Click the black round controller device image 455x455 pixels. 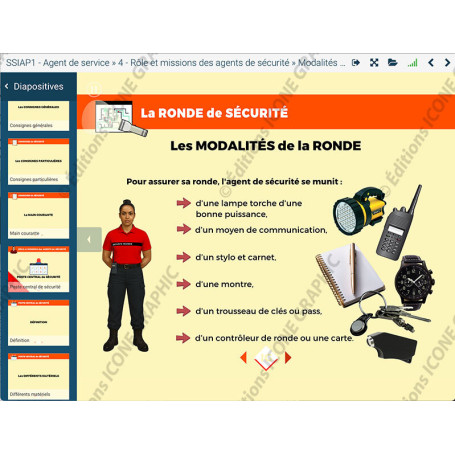tap(392, 348)
